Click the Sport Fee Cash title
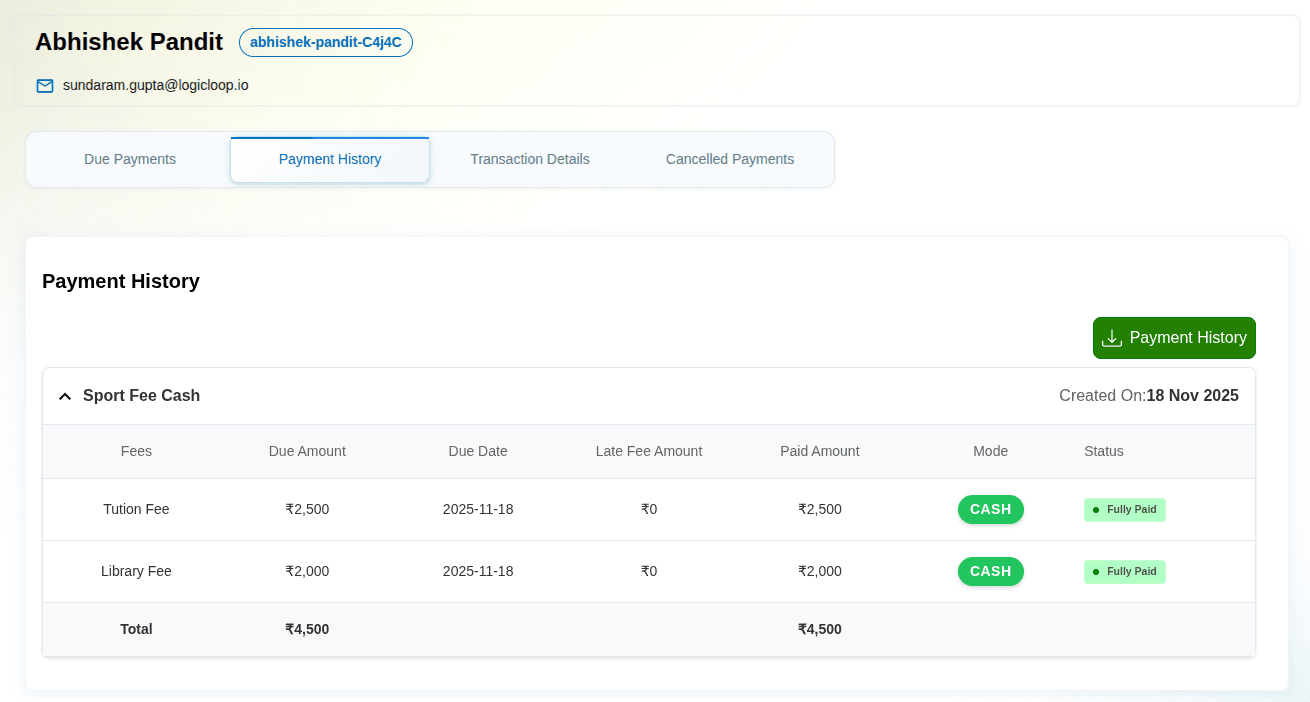 tap(142, 395)
